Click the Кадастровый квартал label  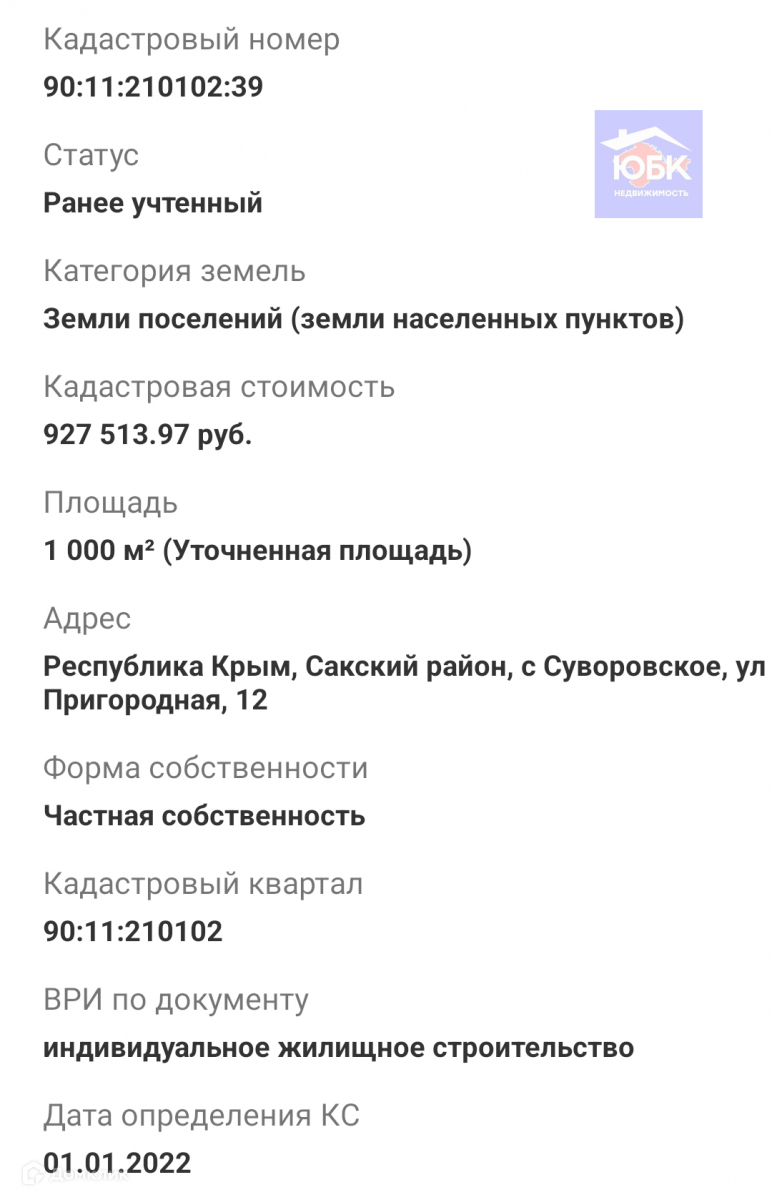[x=203, y=884]
